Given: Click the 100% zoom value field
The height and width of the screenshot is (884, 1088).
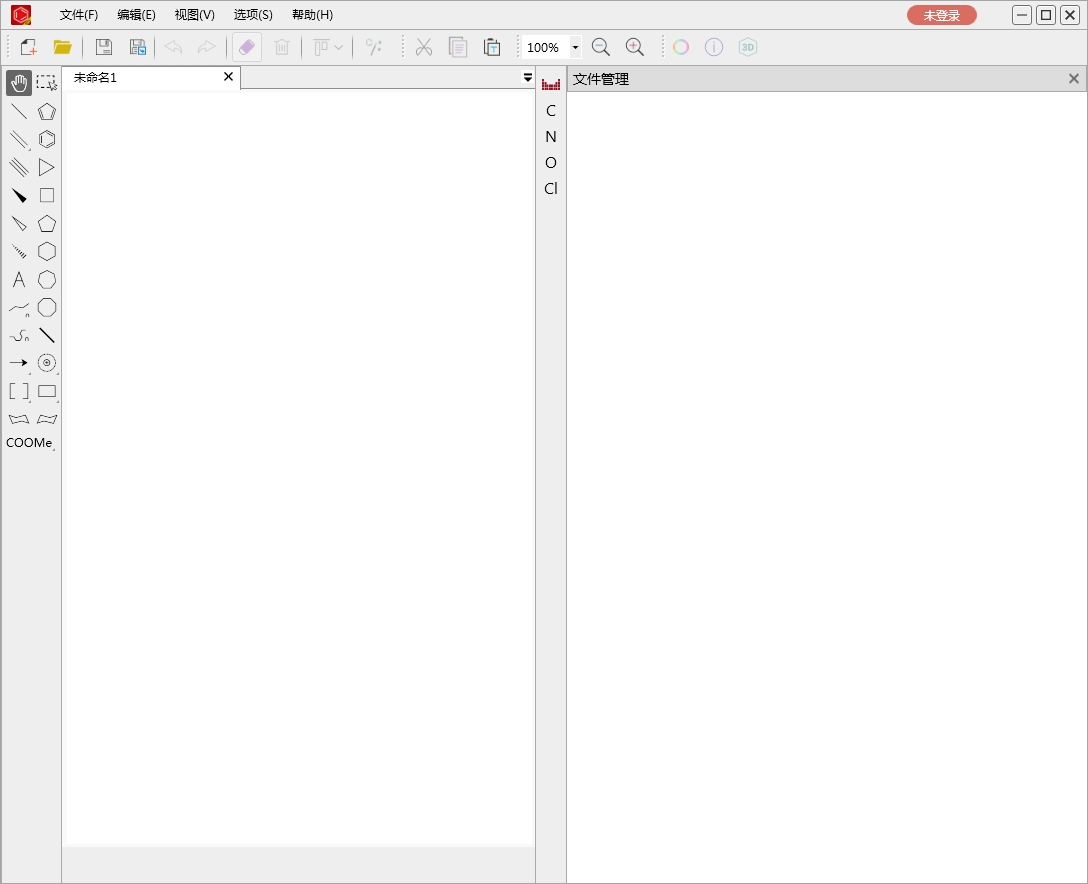Looking at the screenshot, I should pos(545,47).
